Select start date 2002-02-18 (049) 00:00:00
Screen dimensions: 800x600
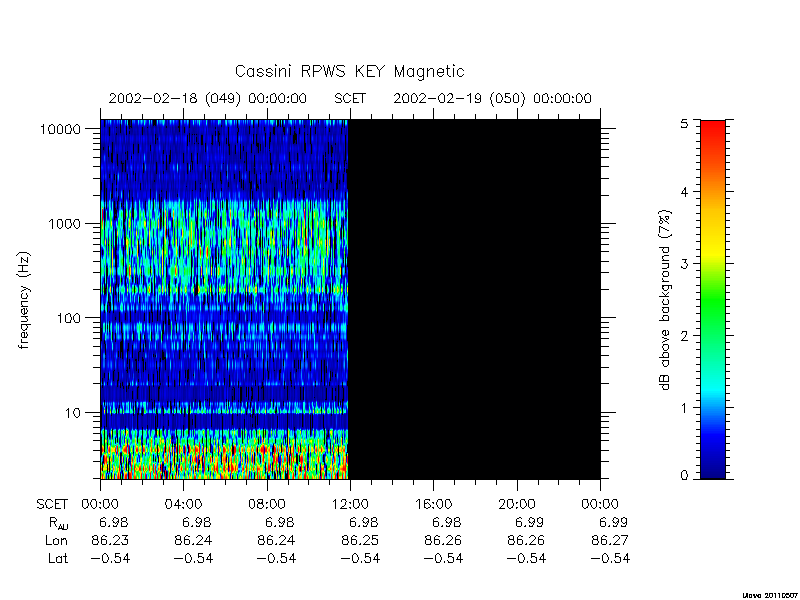[208, 98]
